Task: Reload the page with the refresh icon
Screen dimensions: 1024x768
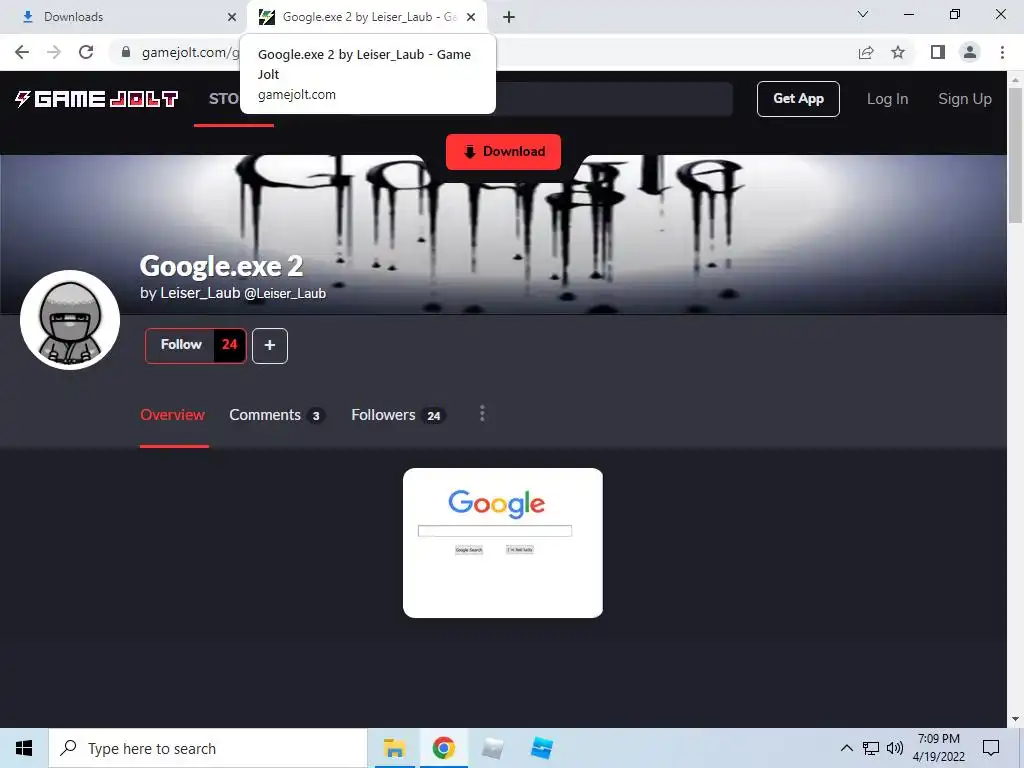Action: 86,52
